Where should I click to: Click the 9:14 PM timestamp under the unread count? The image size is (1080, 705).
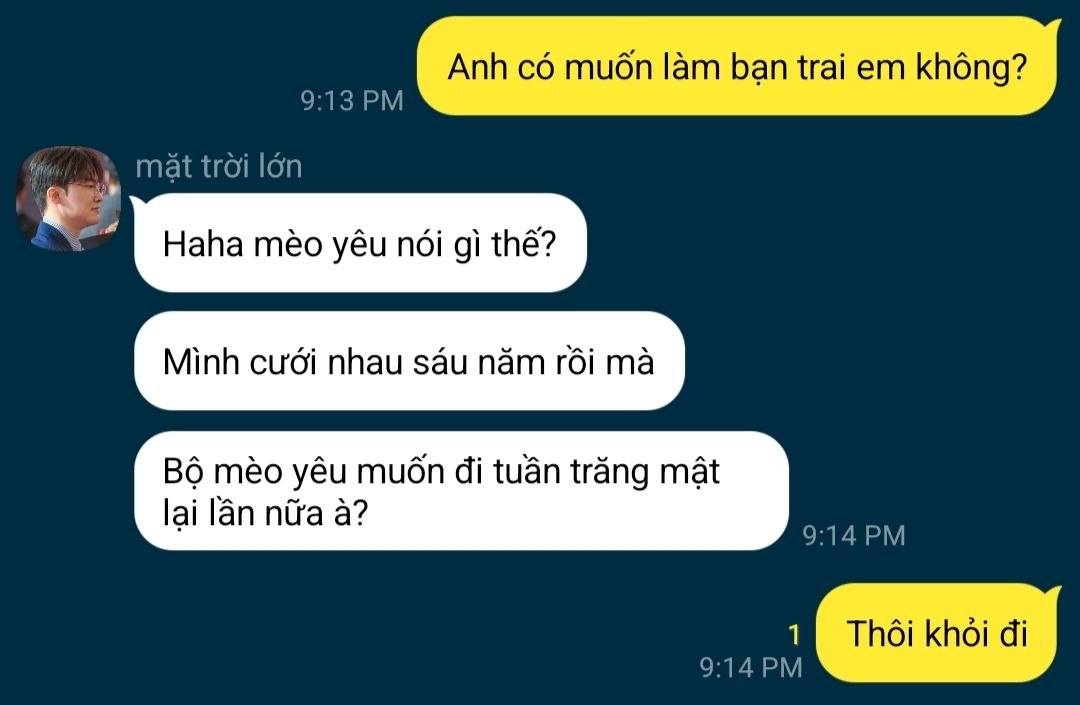tap(751, 667)
